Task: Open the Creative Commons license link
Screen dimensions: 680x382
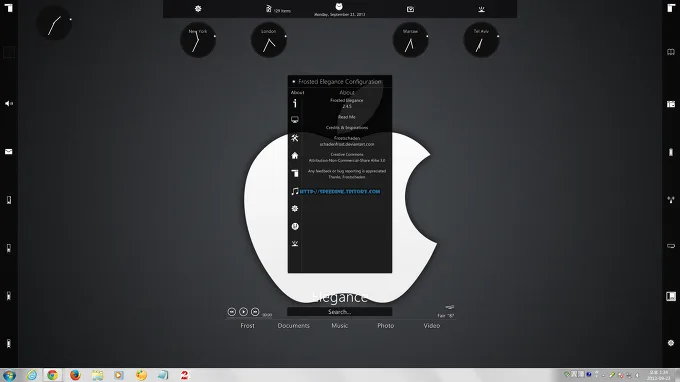Action: tap(347, 157)
